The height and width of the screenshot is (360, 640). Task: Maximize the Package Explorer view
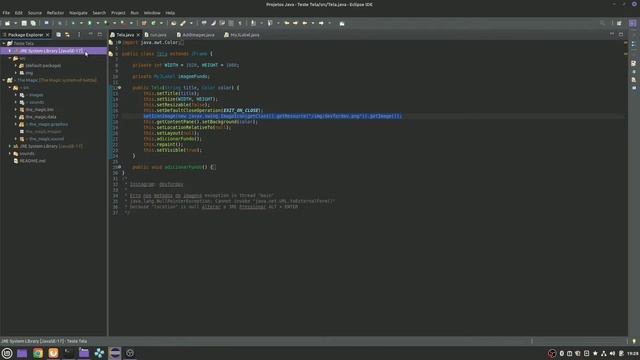[100, 34]
